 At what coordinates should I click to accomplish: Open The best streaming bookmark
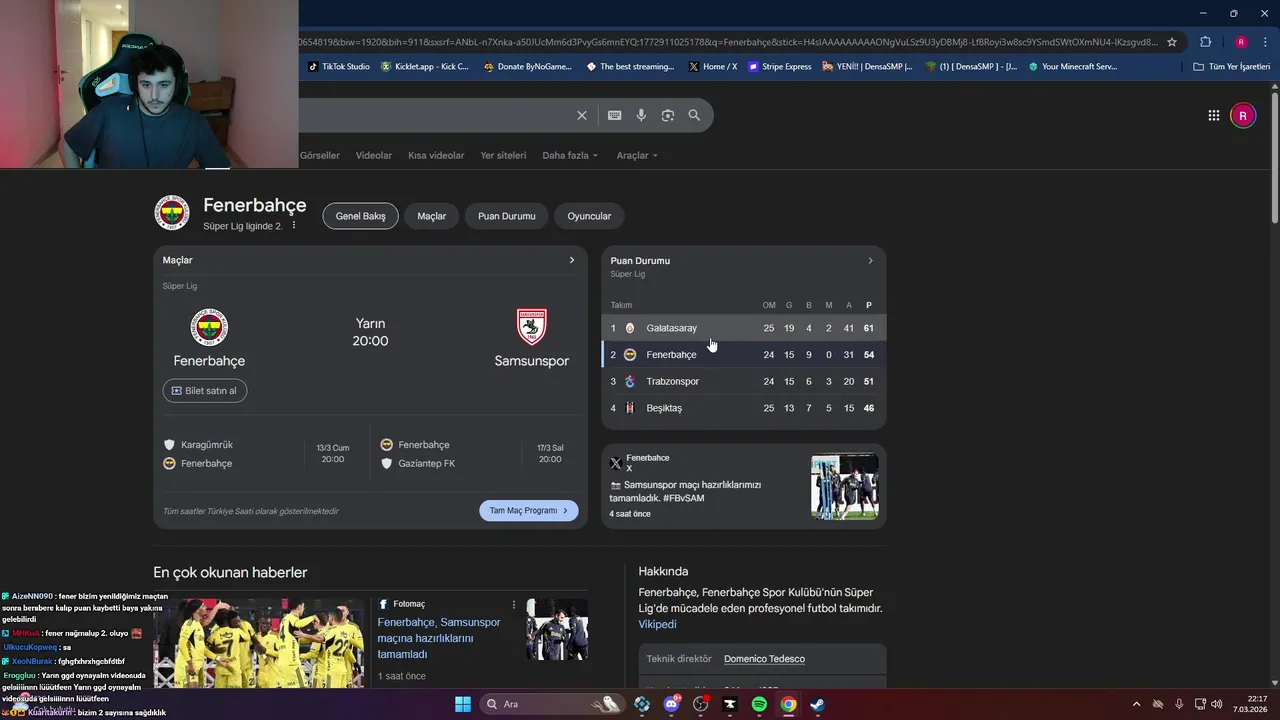coord(630,67)
